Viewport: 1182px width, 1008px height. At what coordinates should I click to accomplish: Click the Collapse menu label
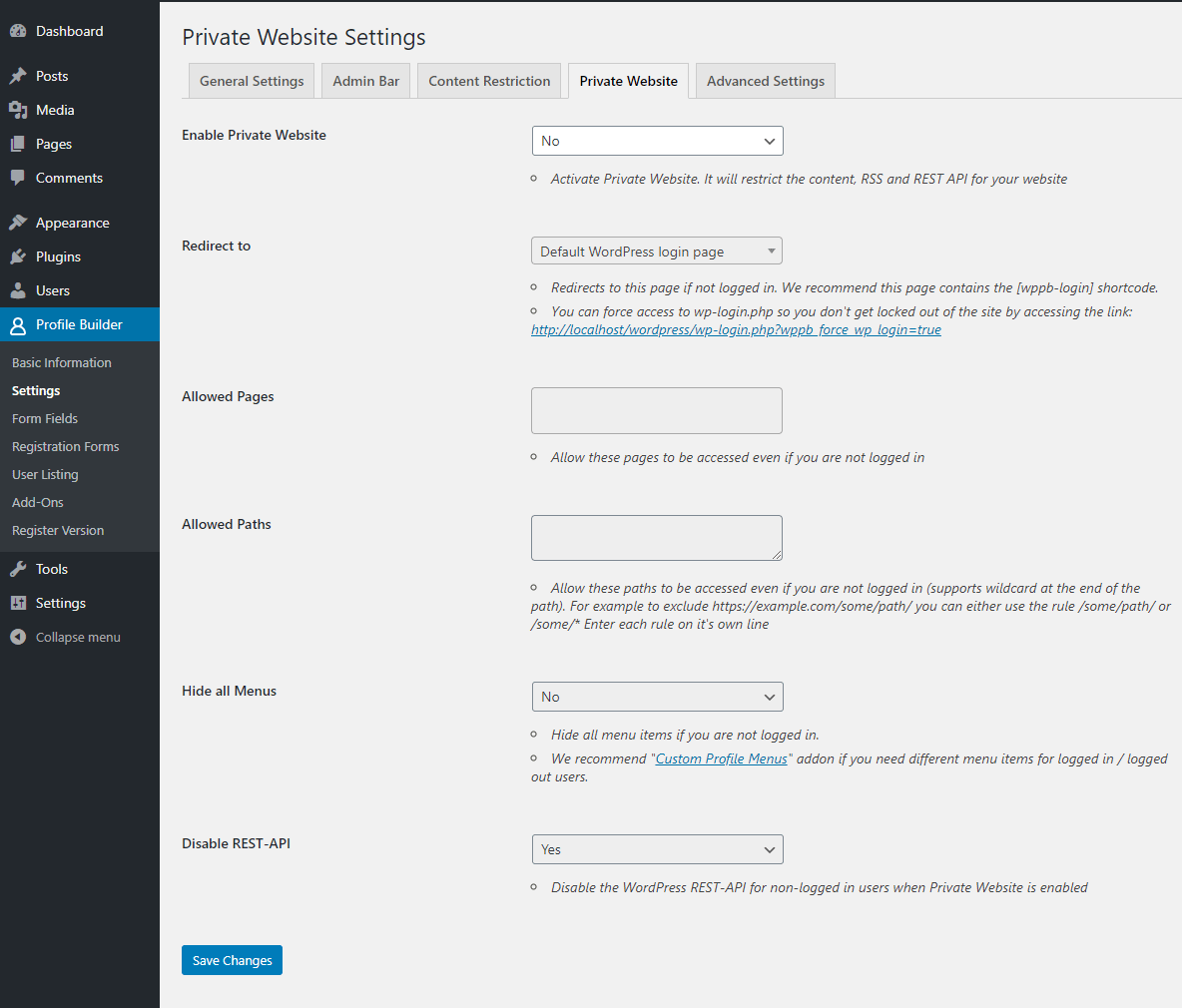(79, 637)
